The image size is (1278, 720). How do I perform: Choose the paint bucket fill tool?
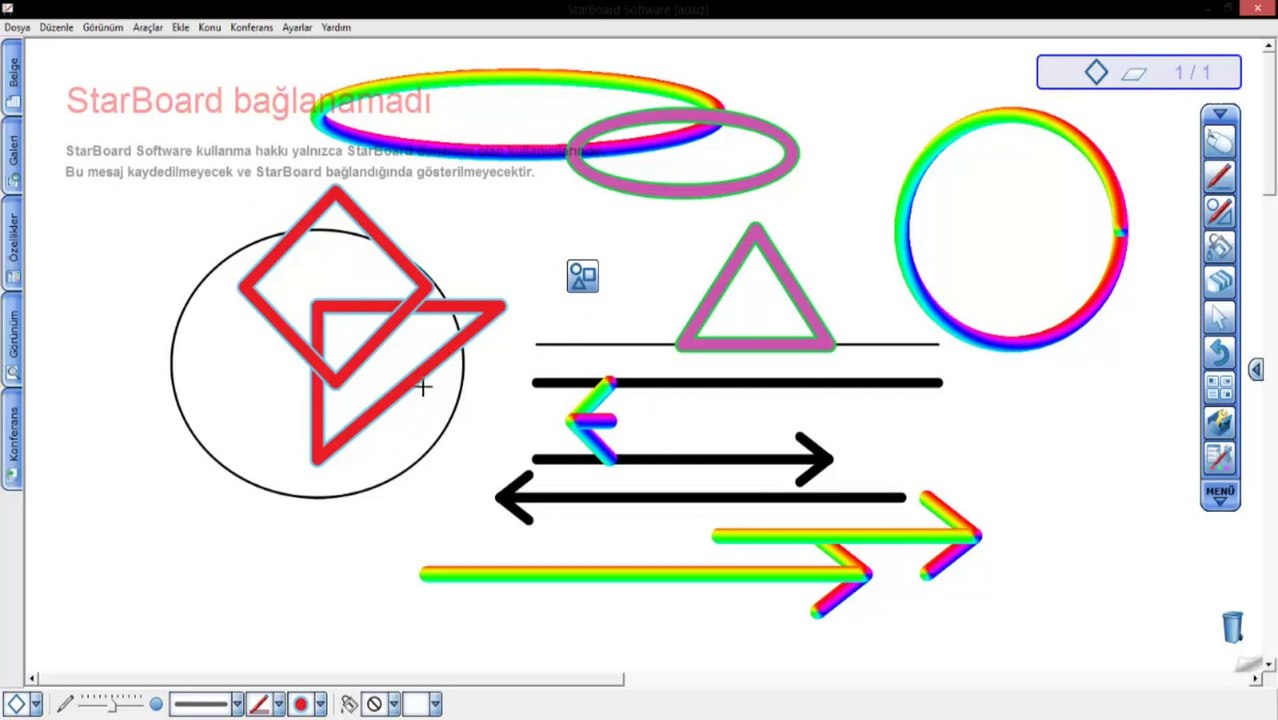[x=1220, y=247]
